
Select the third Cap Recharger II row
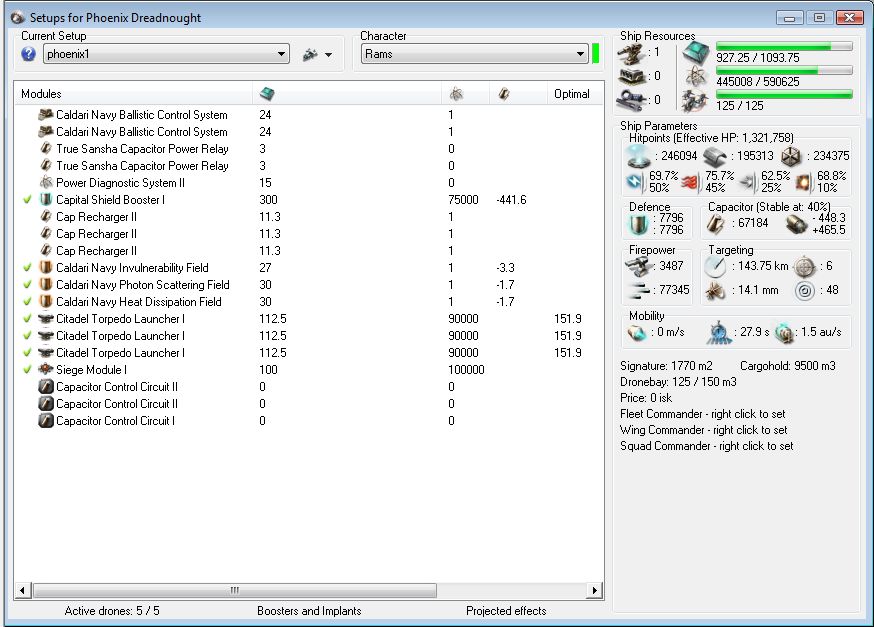point(309,251)
